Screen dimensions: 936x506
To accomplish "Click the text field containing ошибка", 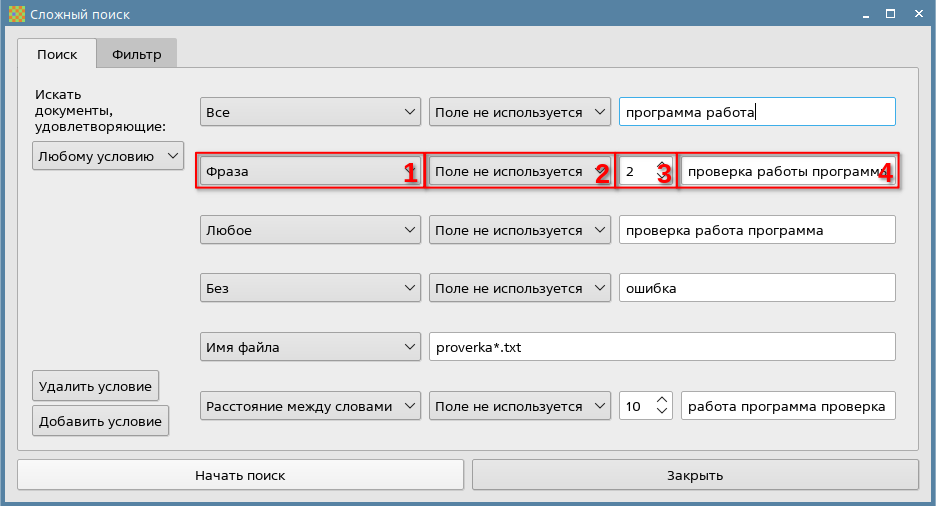I will click(756, 289).
